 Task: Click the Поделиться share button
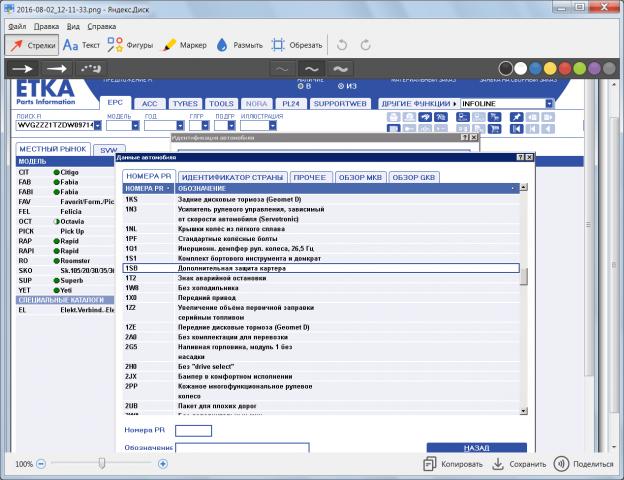pyautogui.click(x=584, y=464)
